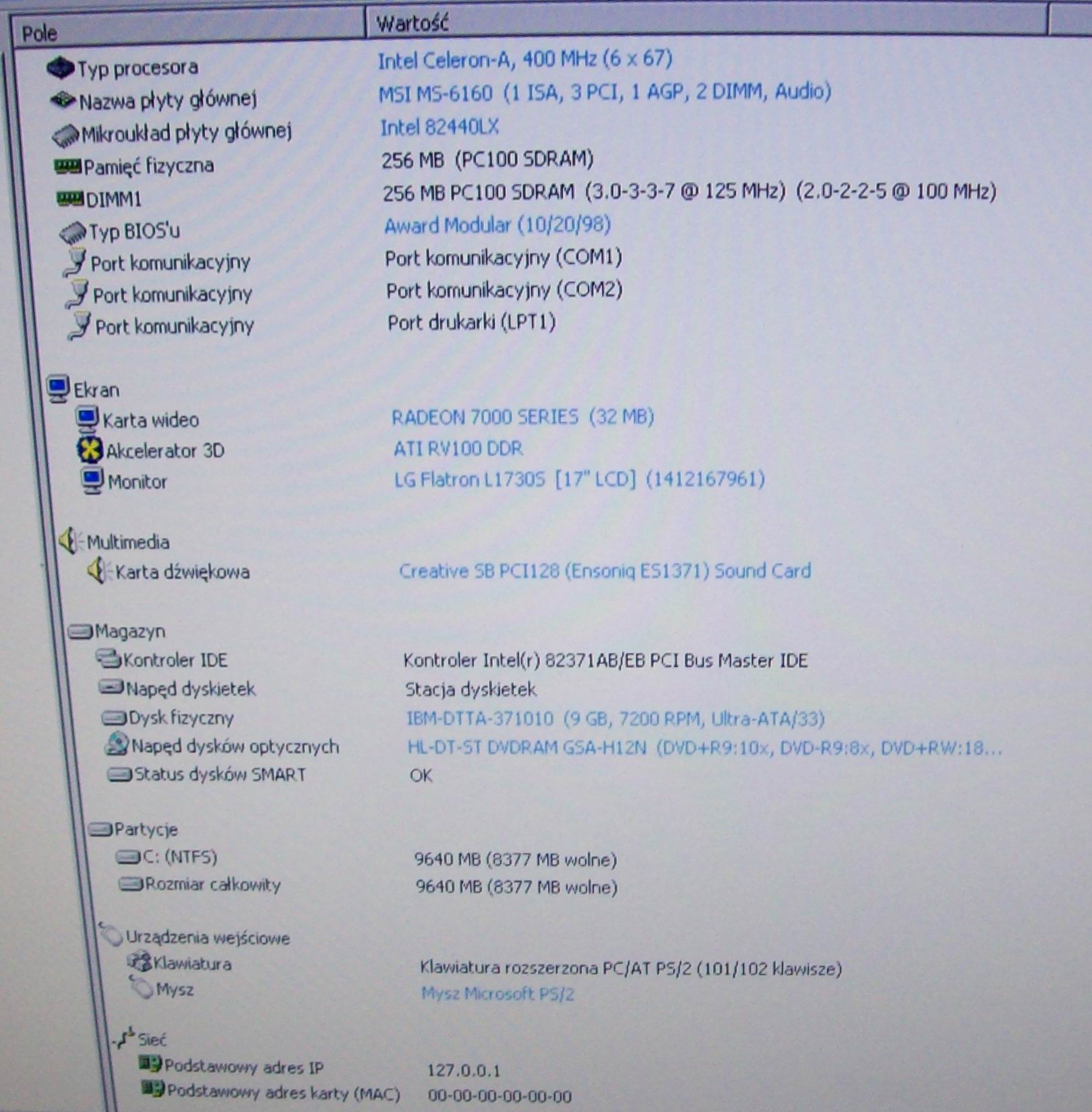Select the 00-00-00-00-00-00 MAC value
The image size is (1092, 1112).
coord(499,1096)
